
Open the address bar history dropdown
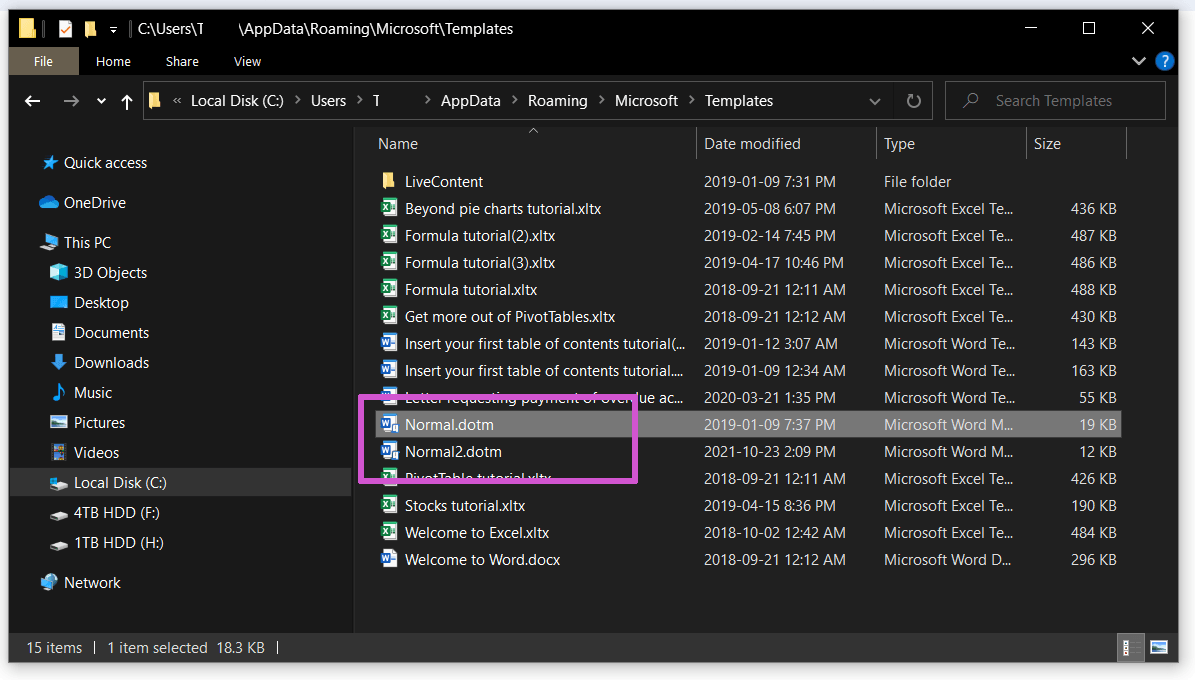pyautogui.click(x=874, y=101)
